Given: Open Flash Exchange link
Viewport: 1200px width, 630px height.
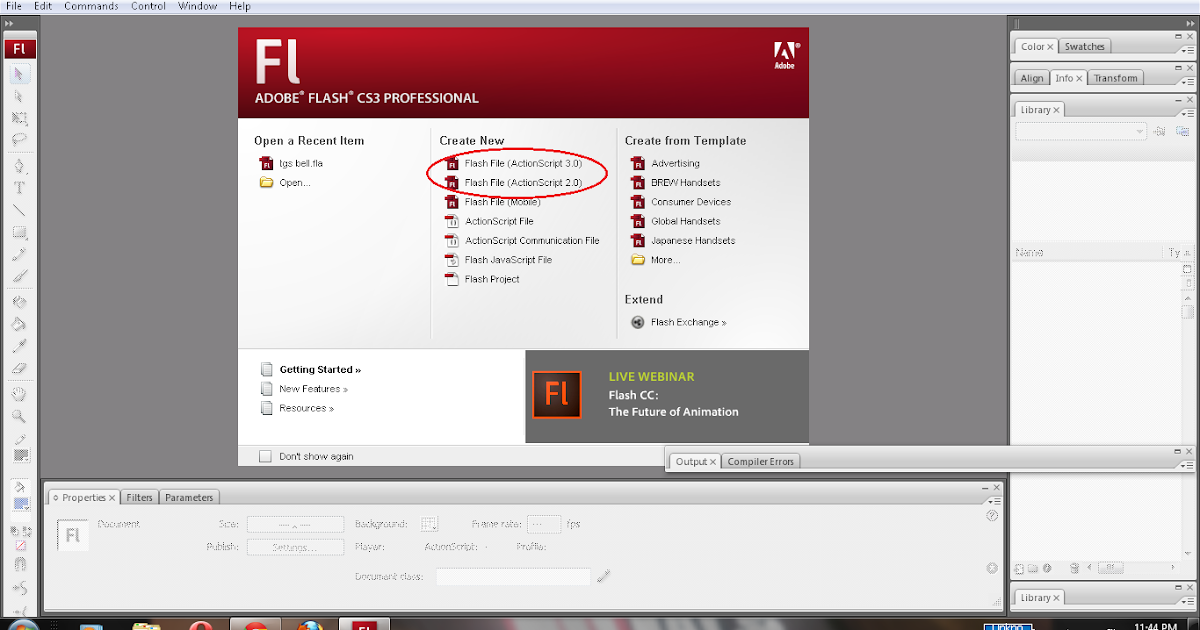Looking at the screenshot, I should 679,322.
